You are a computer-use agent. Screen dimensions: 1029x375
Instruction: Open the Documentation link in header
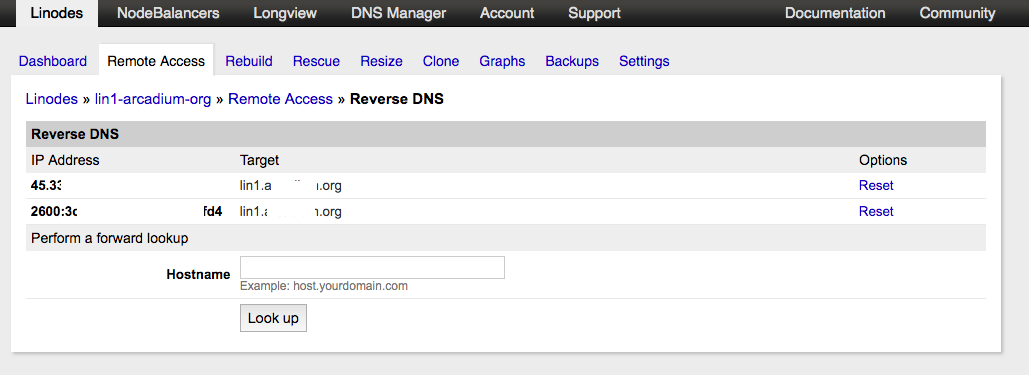[x=835, y=13]
